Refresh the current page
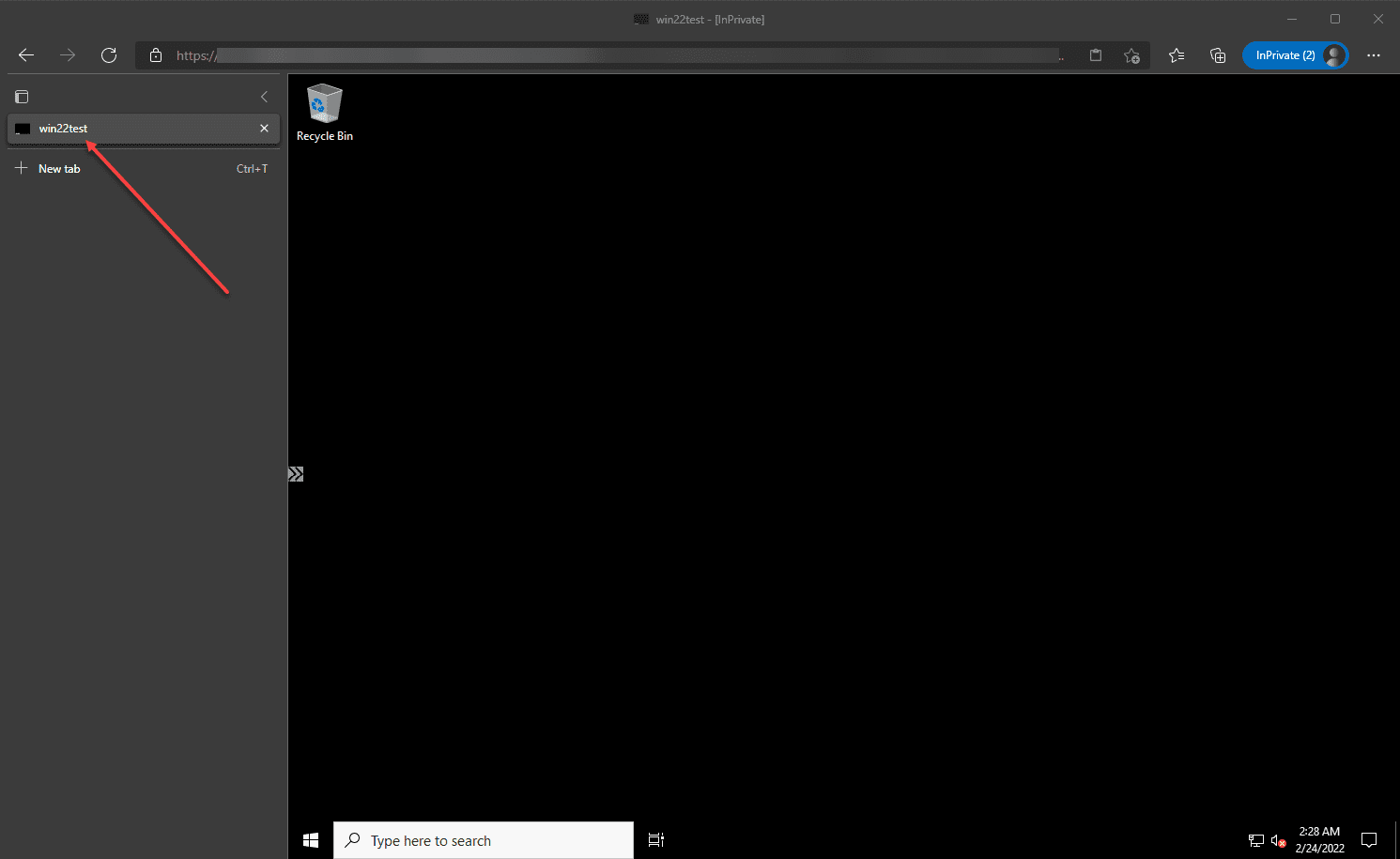1400x859 pixels. 109,55
